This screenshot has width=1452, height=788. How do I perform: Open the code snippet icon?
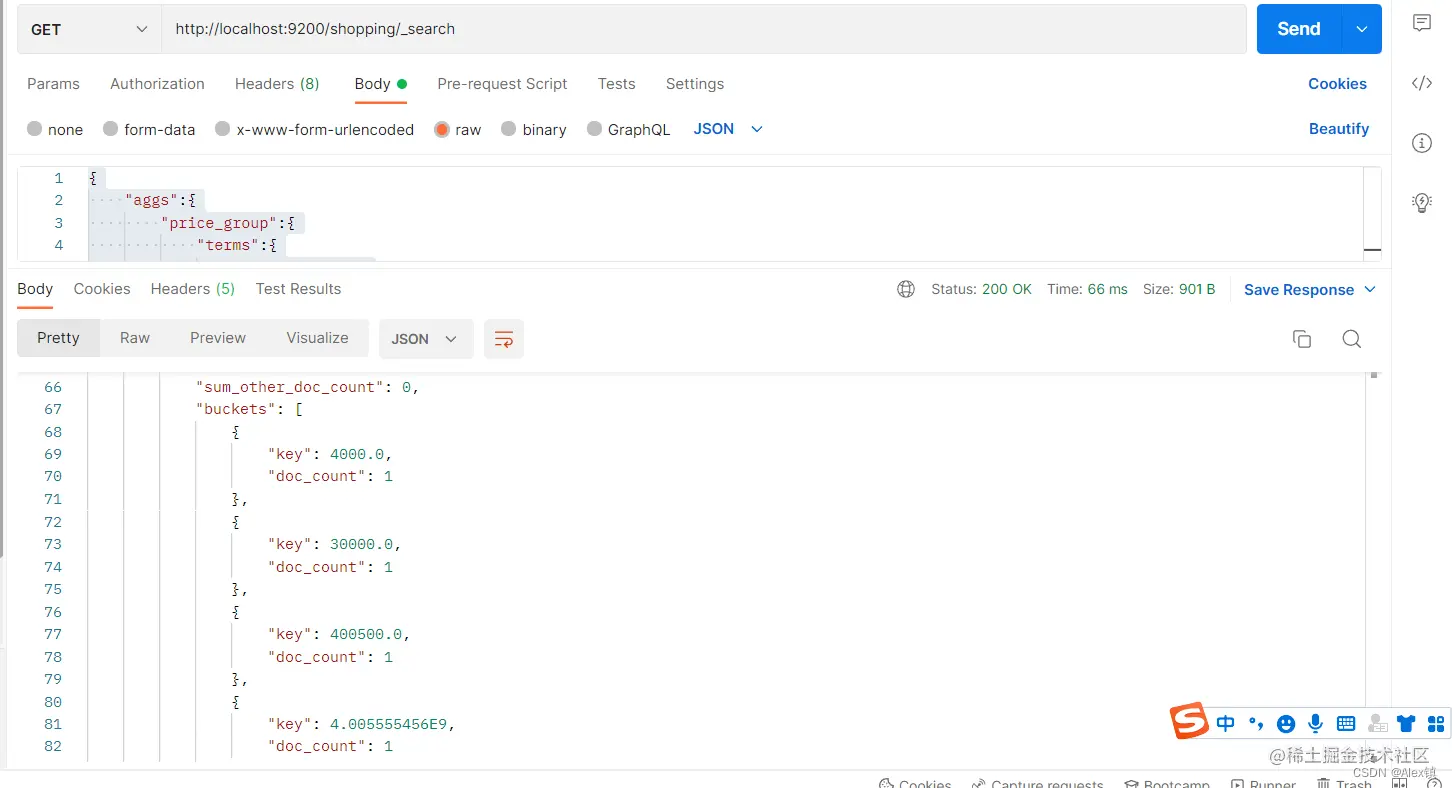click(1422, 83)
